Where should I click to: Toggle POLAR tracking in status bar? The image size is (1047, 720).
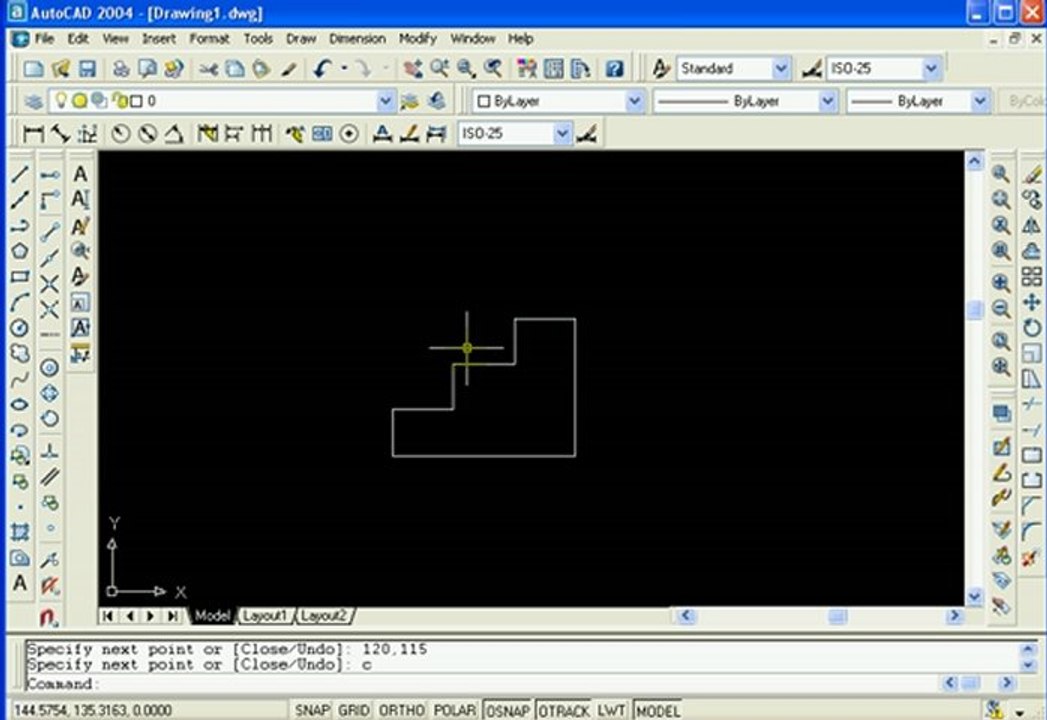pyautogui.click(x=455, y=710)
